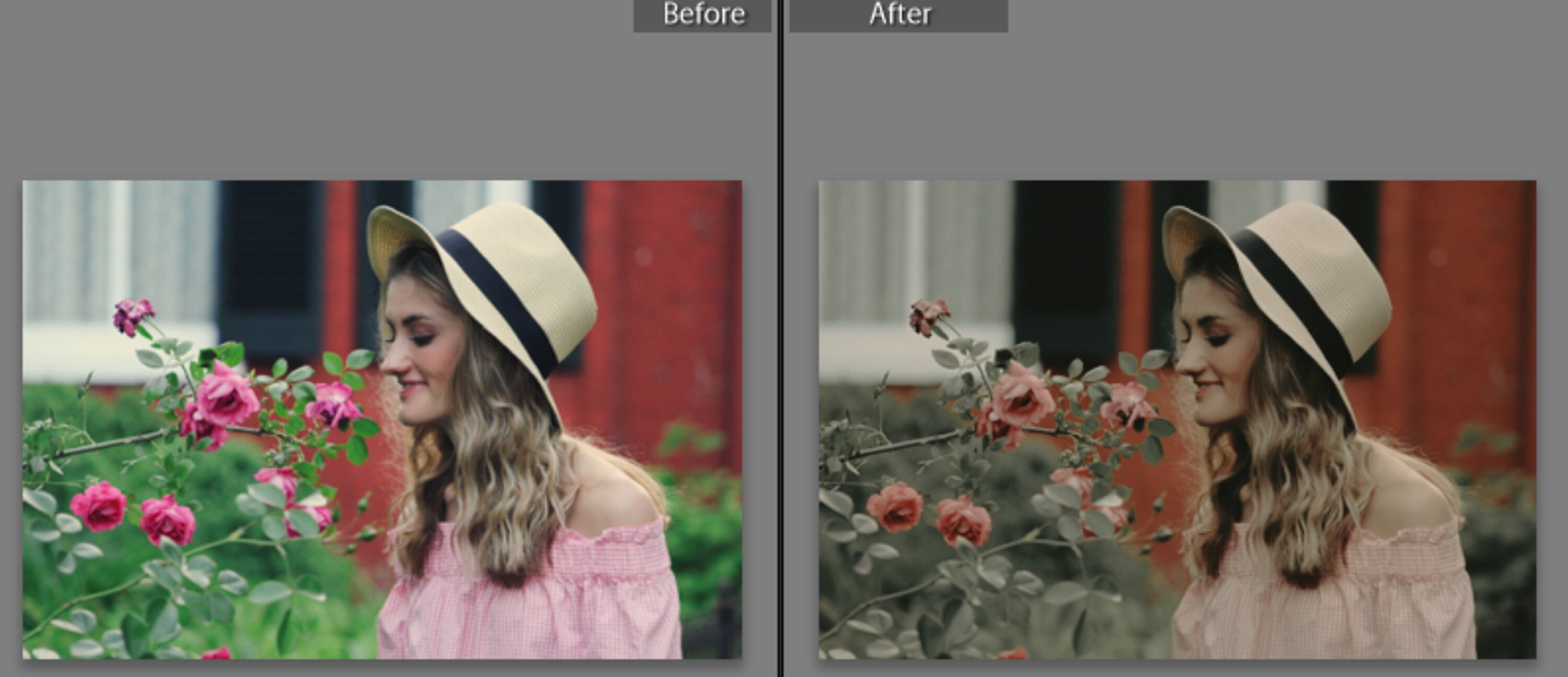Select the After photo preview
Viewport: 1568px width, 677px height.
1177,419
